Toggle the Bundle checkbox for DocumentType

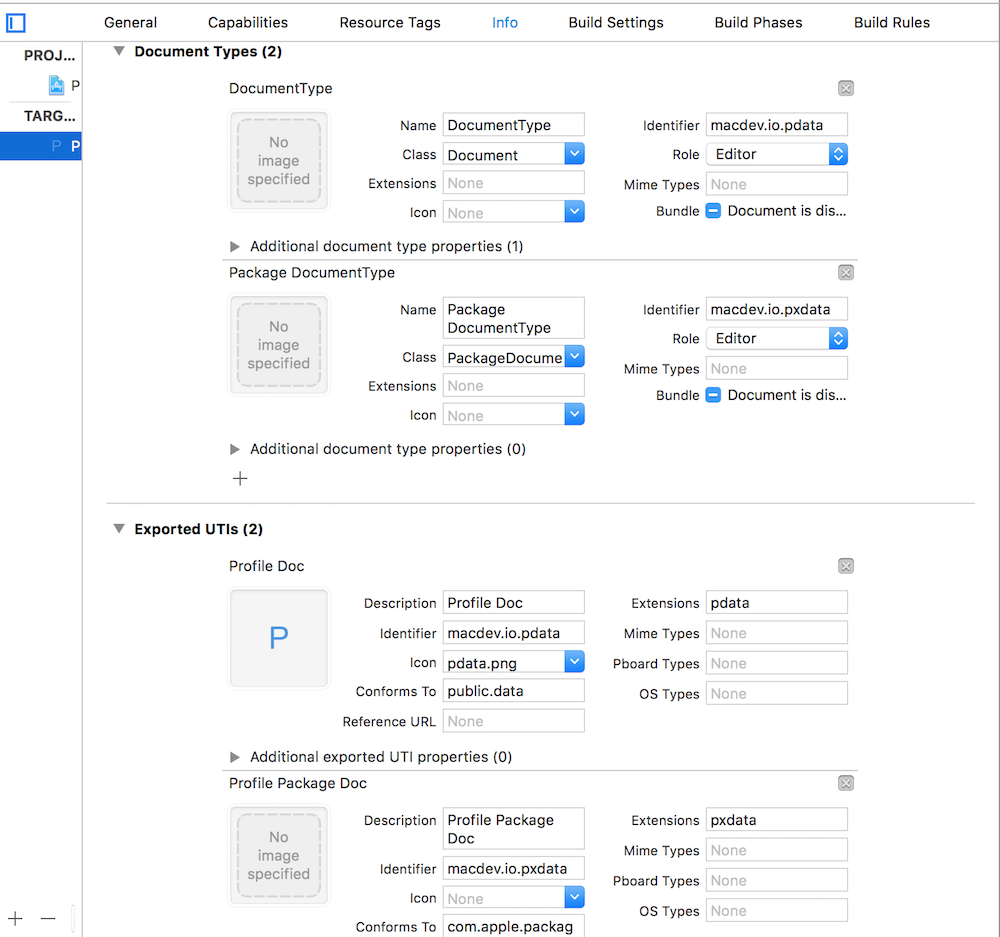pyautogui.click(x=713, y=211)
